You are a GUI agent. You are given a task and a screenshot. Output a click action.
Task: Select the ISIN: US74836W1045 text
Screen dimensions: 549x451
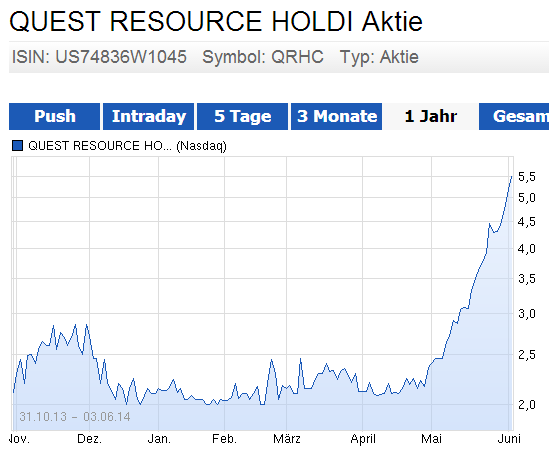pyautogui.click(x=99, y=57)
